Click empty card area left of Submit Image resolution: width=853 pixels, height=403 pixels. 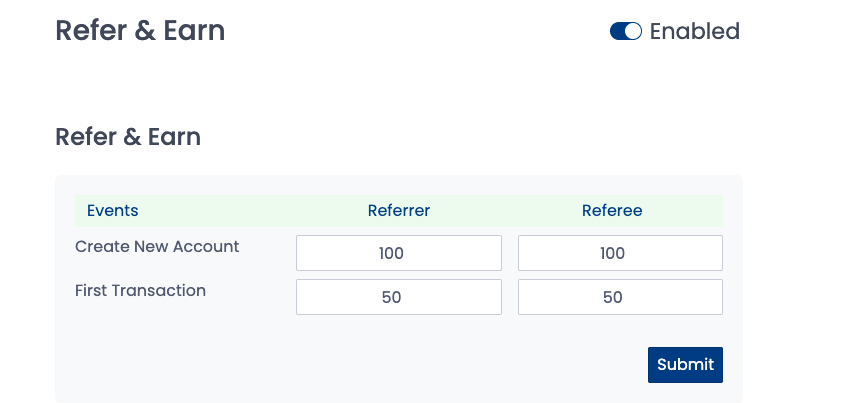pyautogui.click(x=350, y=364)
